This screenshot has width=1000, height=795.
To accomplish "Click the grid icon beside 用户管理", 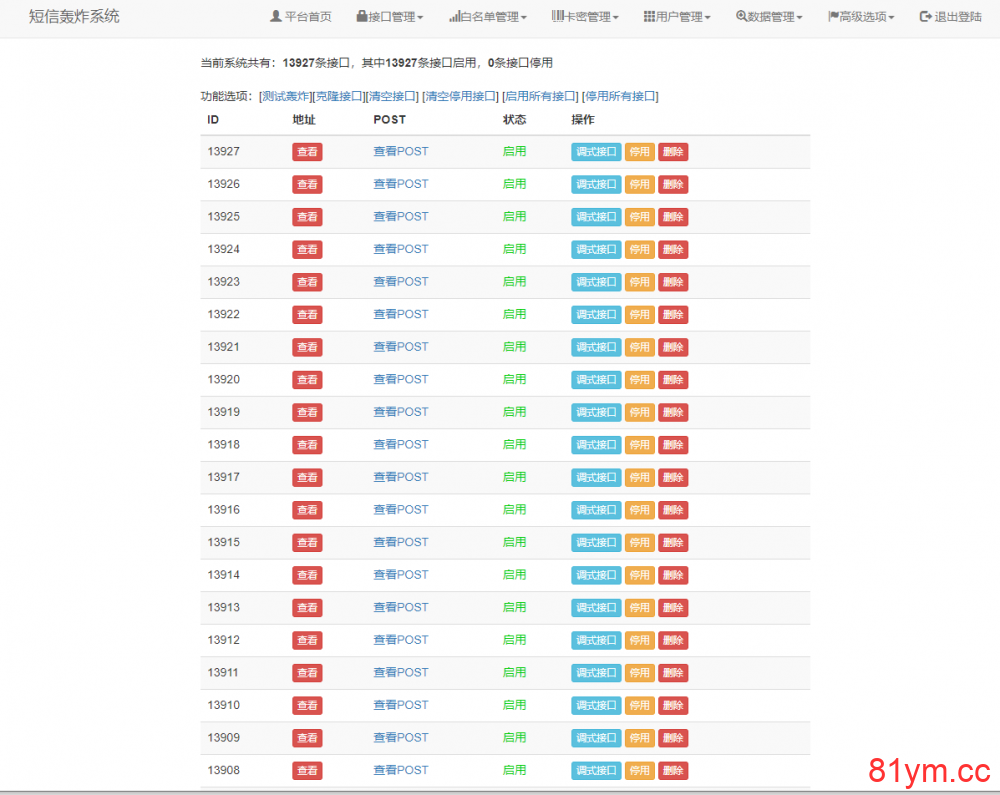I will (x=649, y=17).
